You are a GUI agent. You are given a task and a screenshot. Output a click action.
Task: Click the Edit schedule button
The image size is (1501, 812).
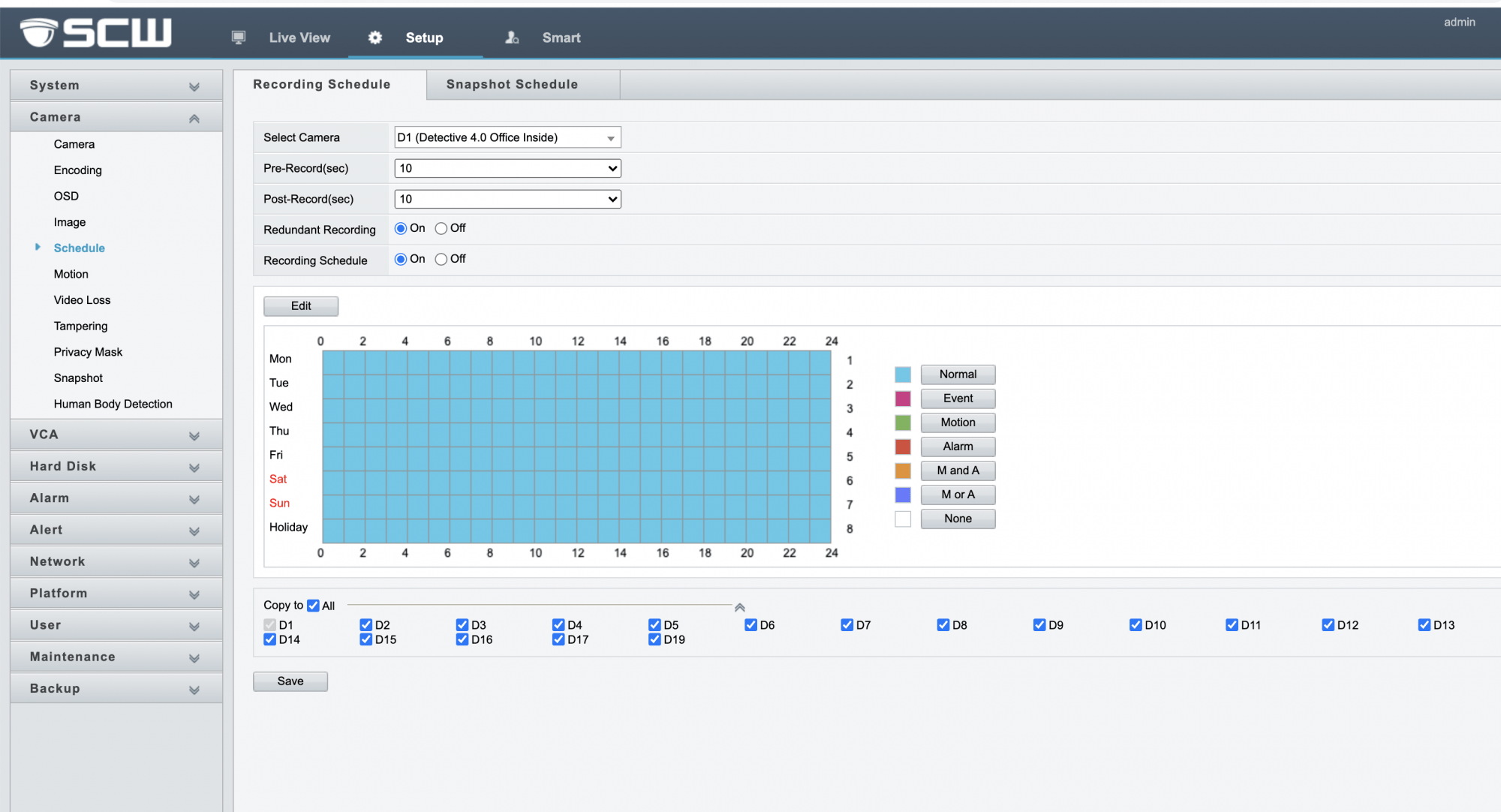300,305
